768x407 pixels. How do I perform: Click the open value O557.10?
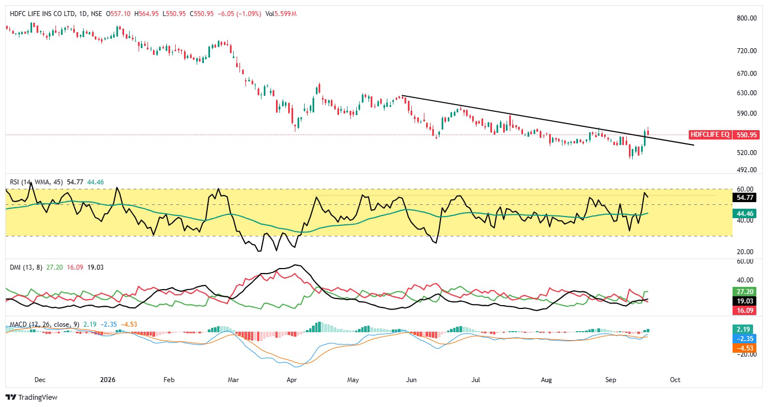120,14
